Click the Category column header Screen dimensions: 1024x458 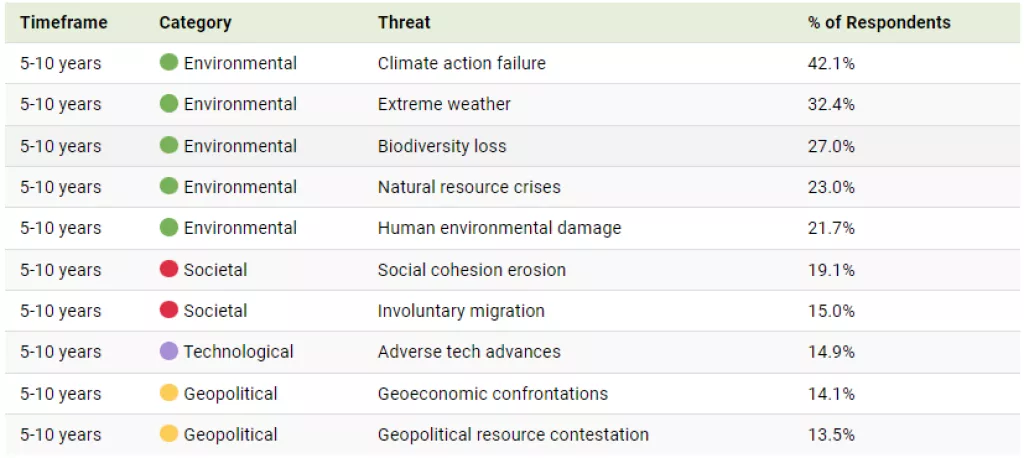coord(195,22)
